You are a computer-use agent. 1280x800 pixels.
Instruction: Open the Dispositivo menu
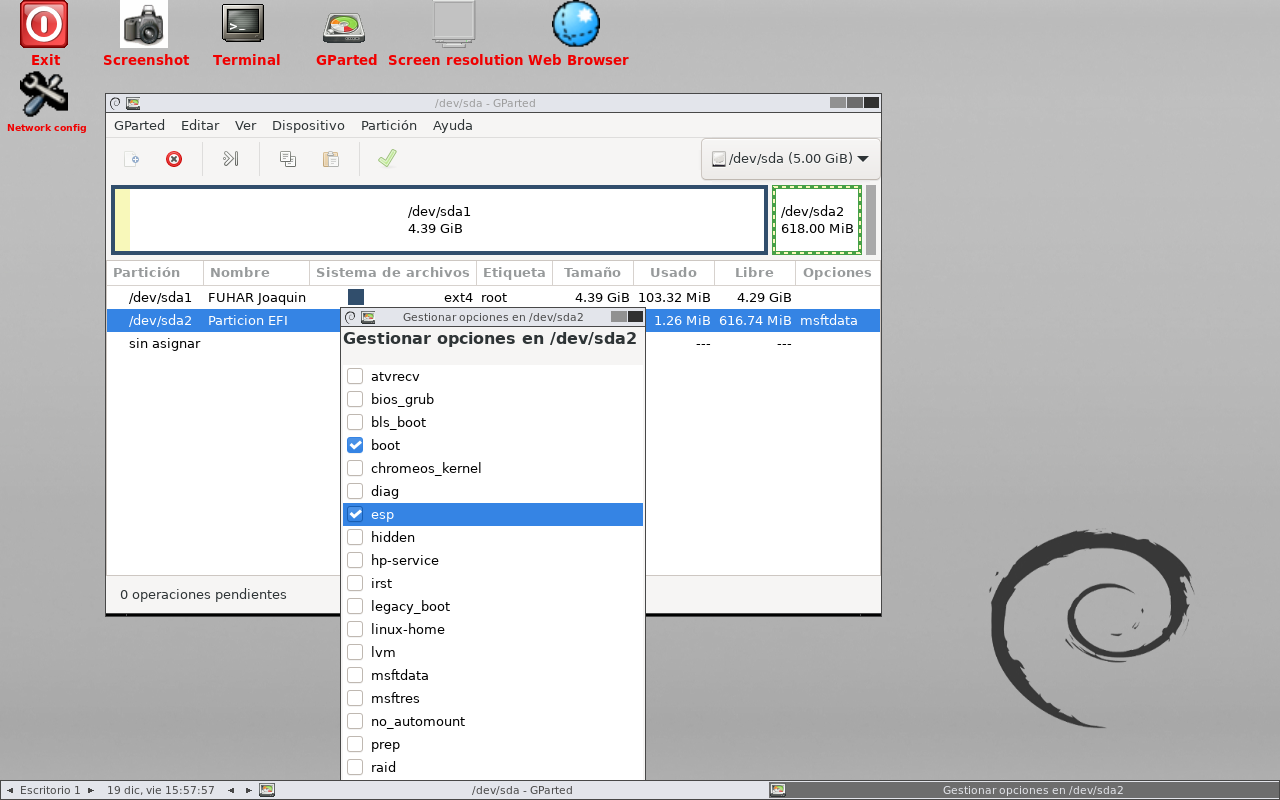(x=308, y=125)
